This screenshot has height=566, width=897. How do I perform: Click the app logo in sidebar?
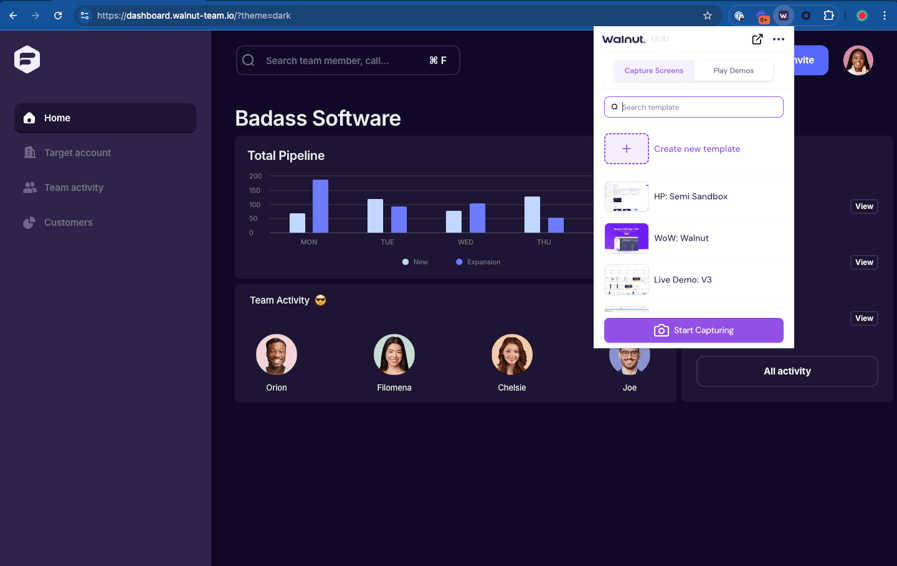coord(27,60)
